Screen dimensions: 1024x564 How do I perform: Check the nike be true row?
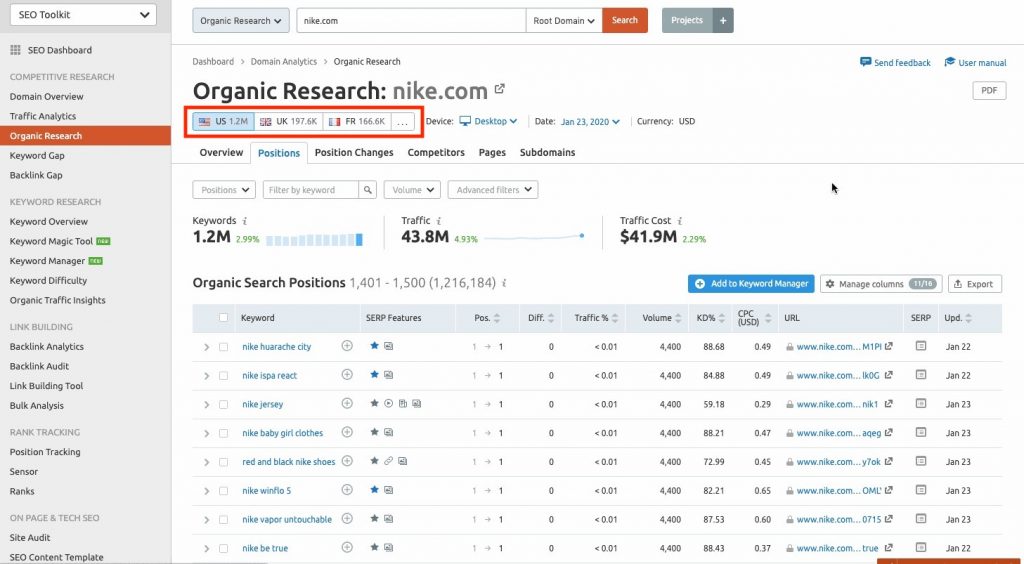coord(223,548)
